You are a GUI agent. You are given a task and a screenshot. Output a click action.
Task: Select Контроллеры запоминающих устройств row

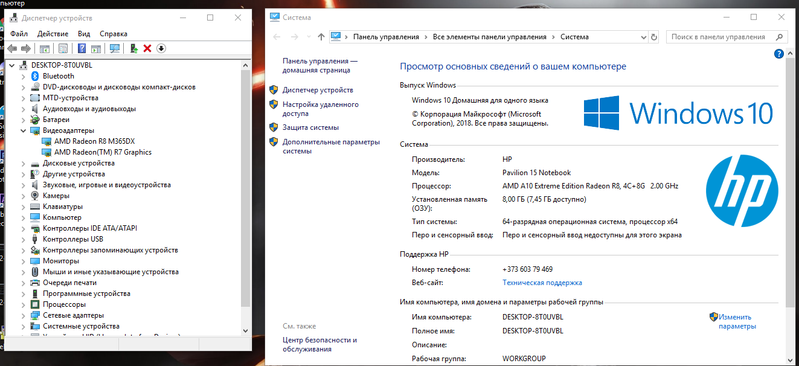coord(110,250)
